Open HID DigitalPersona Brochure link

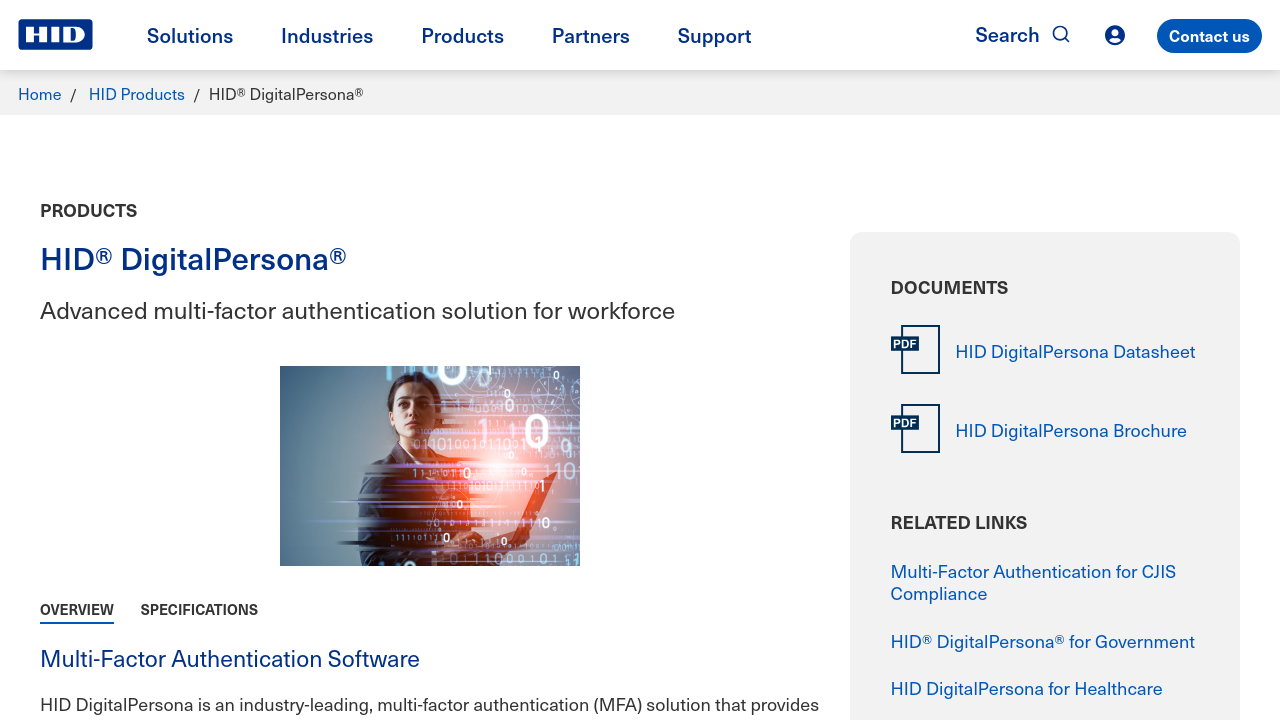(x=1071, y=430)
